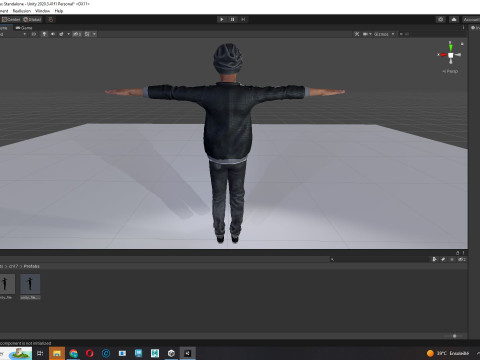
Task: Open the component tools icon in the scene toolbar
Action: pos(357,34)
